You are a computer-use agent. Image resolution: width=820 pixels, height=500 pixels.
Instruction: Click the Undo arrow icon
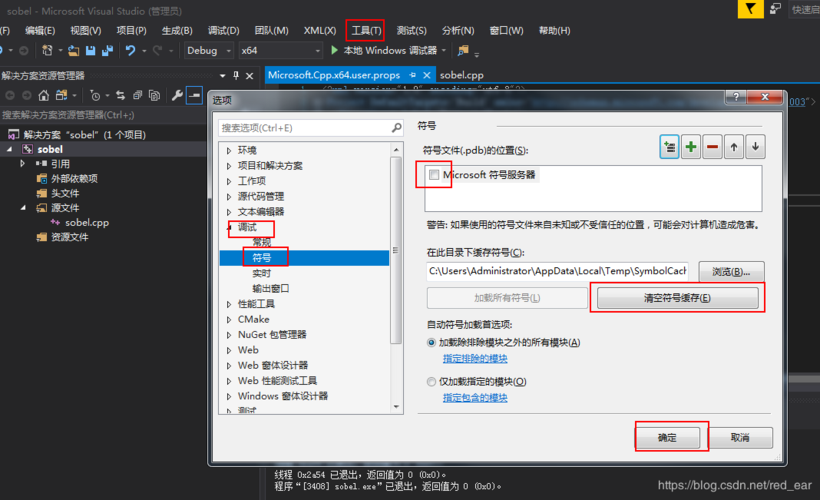[130, 50]
